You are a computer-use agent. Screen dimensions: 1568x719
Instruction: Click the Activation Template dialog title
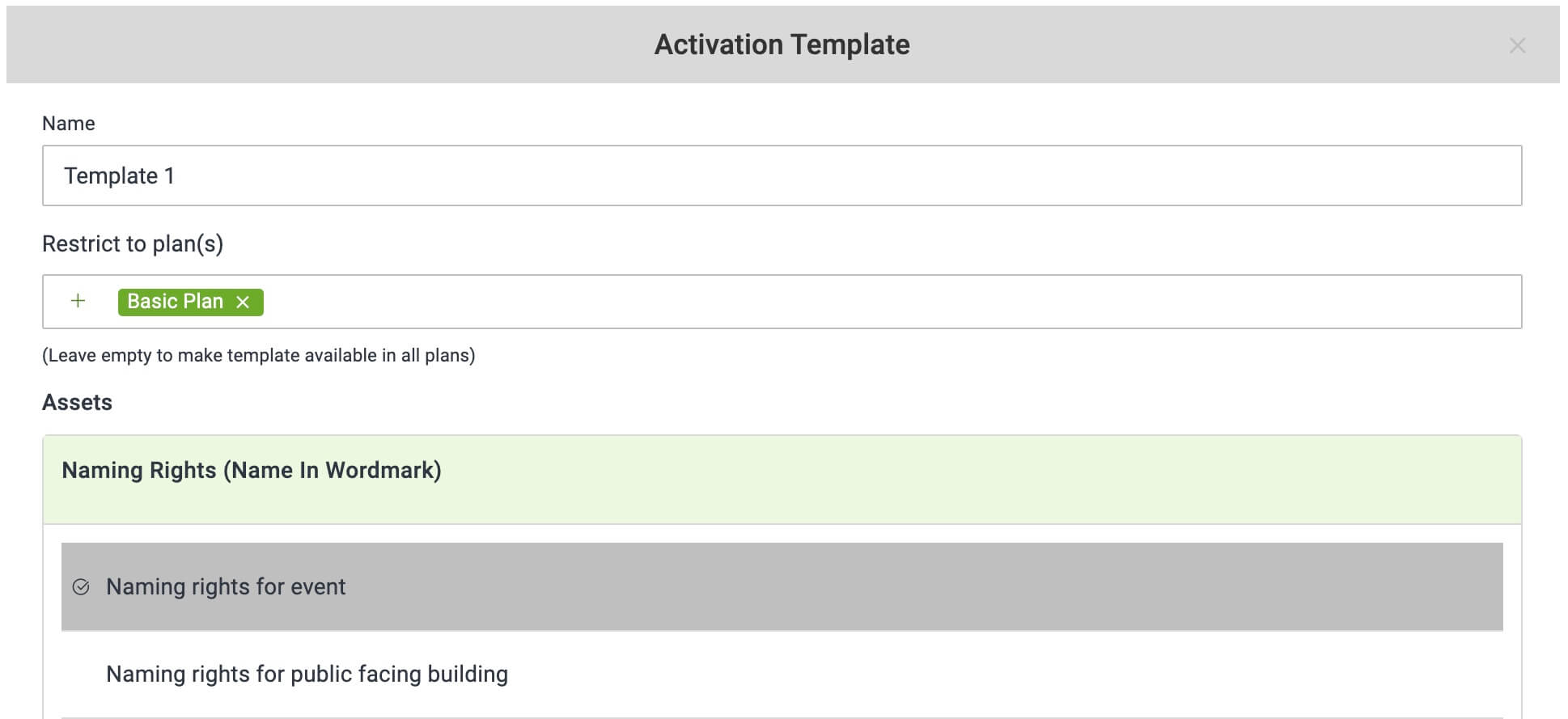[782, 44]
